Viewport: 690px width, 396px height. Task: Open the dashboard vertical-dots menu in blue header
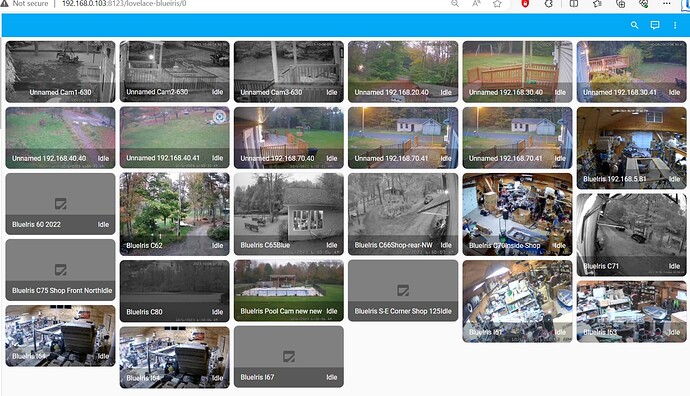point(675,25)
